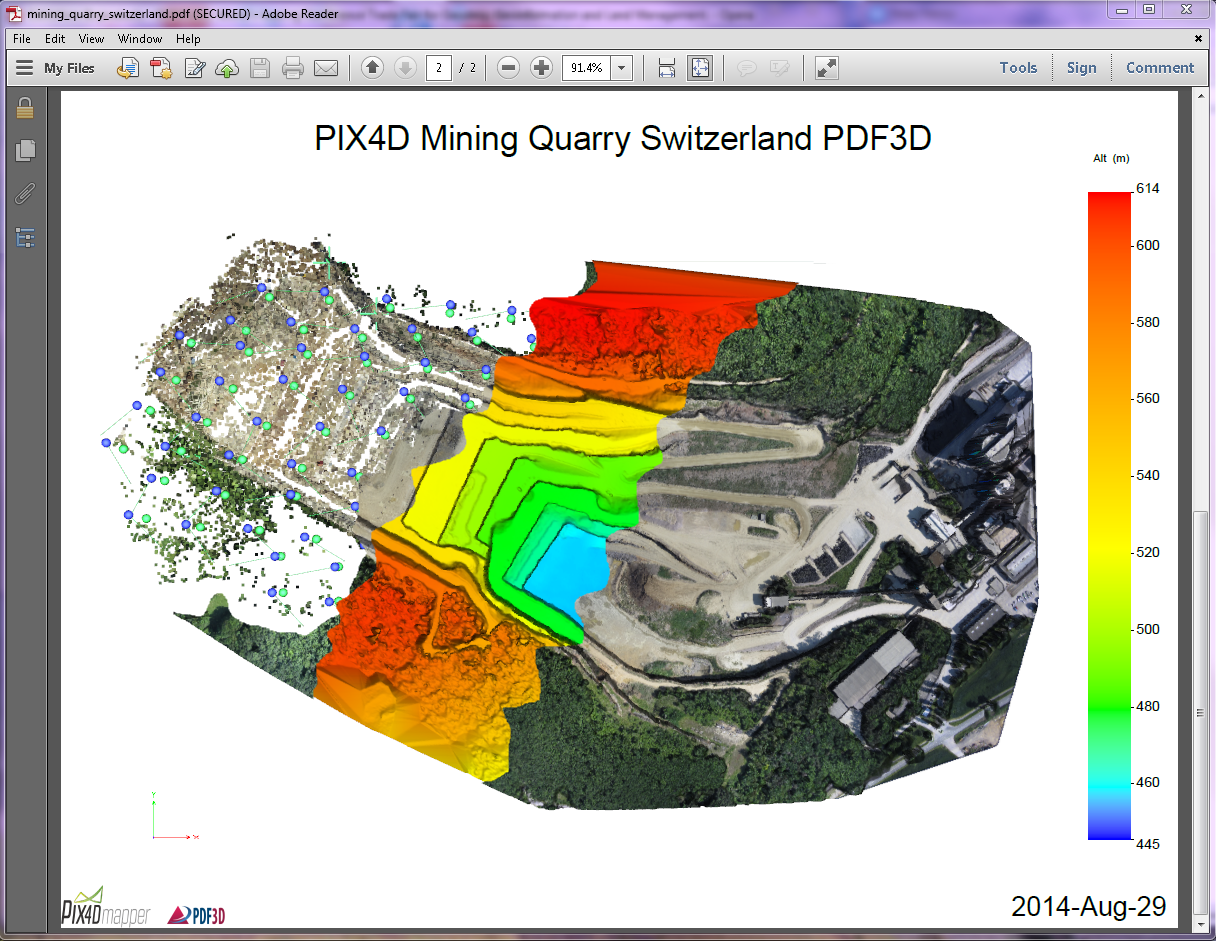Click the zoom in plus button
Image resolution: width=1216 pixels, height=941 pixels.
pyautogui.click(x=541, y=68)
